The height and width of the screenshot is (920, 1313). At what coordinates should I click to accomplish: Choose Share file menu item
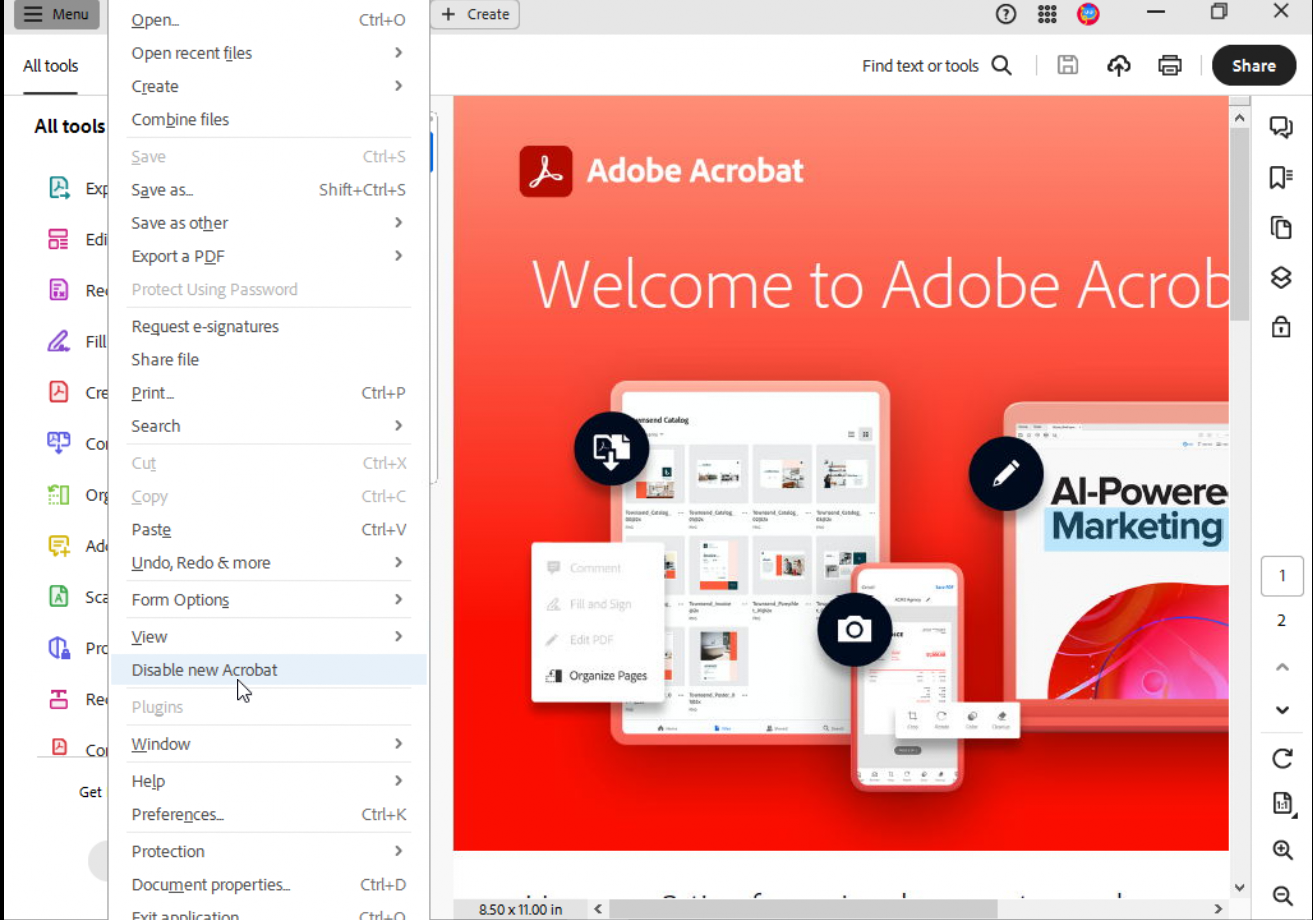(268, 359)
